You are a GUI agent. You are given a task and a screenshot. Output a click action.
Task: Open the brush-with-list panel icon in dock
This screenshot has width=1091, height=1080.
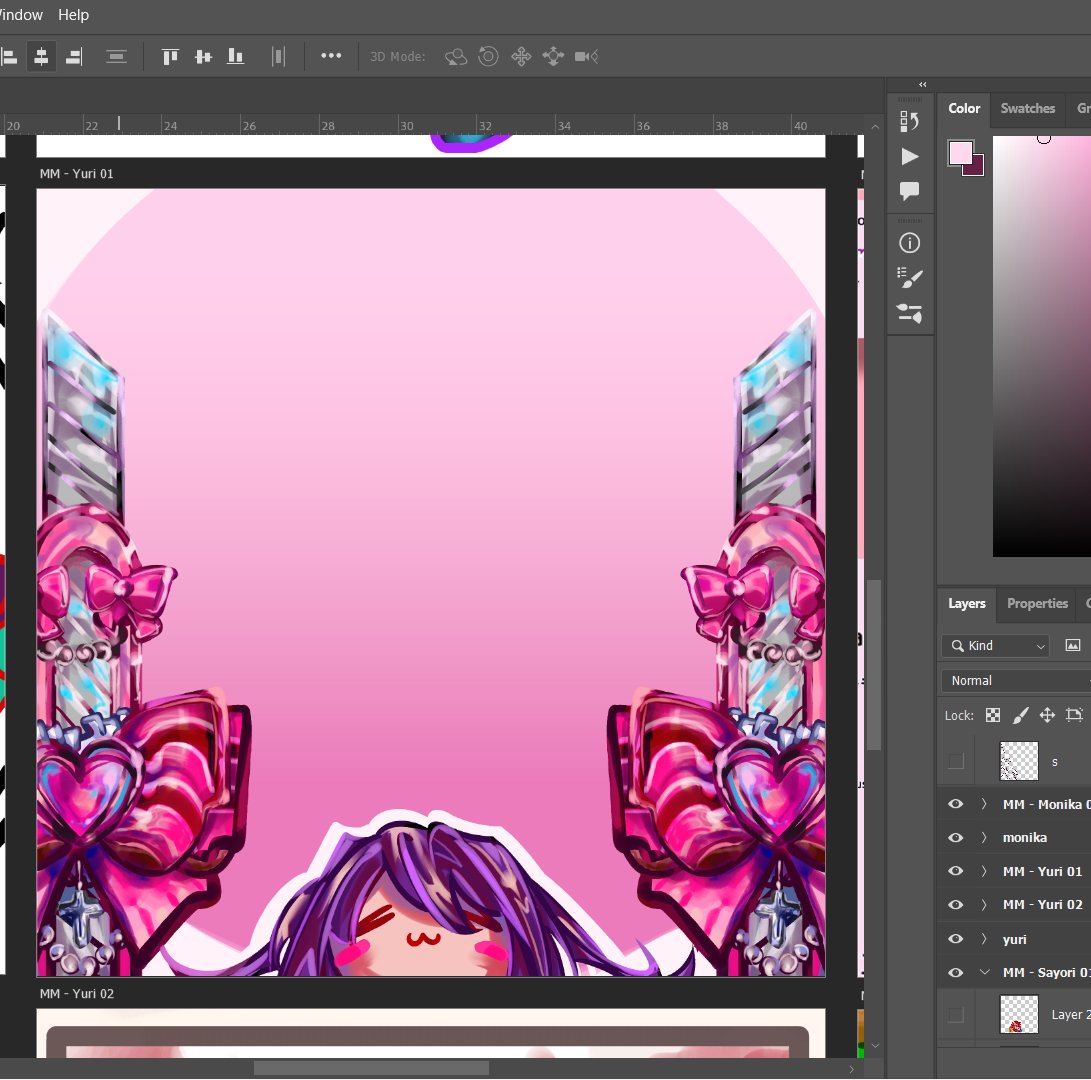909,278
